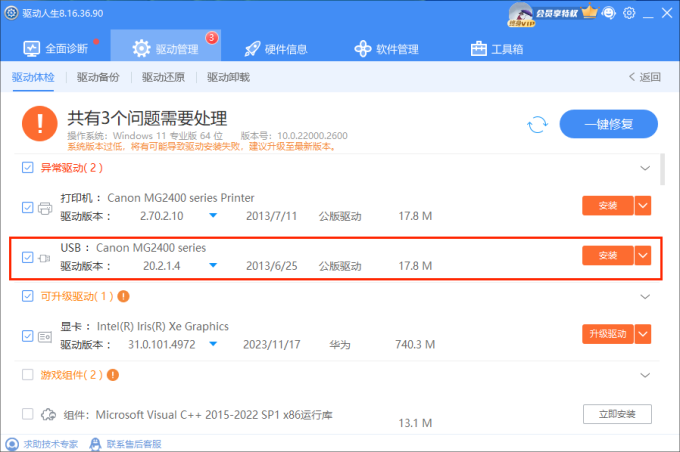Click the upgradable drivers info badge
Image resolution: width=680 pixels, height=452 pixels.
coord(124,296)
